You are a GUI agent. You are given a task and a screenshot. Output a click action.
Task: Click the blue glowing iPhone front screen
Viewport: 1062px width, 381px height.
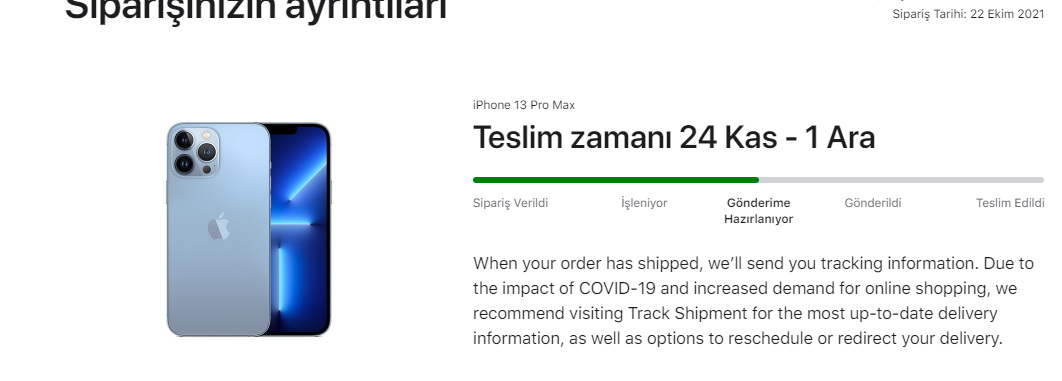[x=300, y=229]
